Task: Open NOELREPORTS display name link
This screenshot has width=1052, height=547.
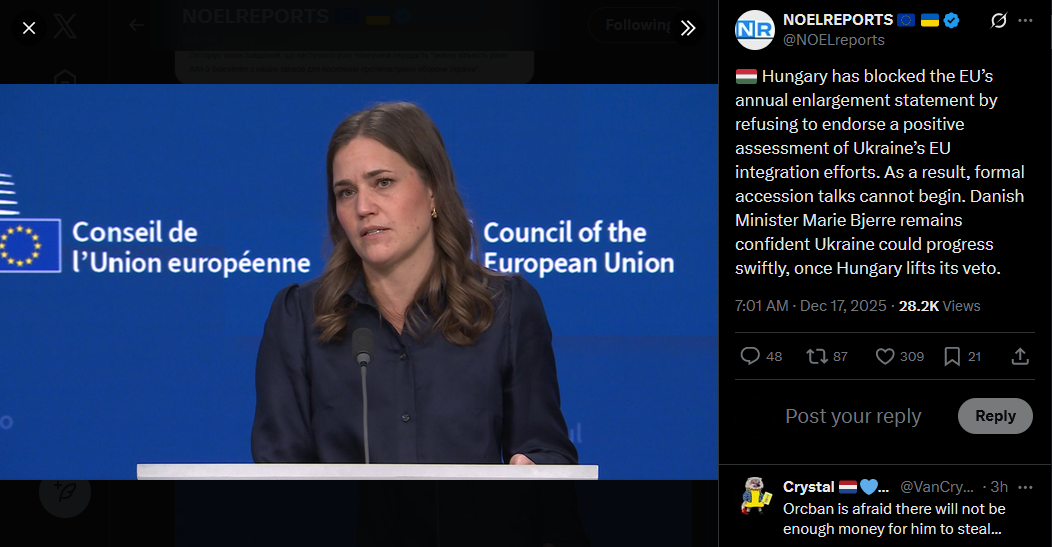Action: [x=838, y=20]
